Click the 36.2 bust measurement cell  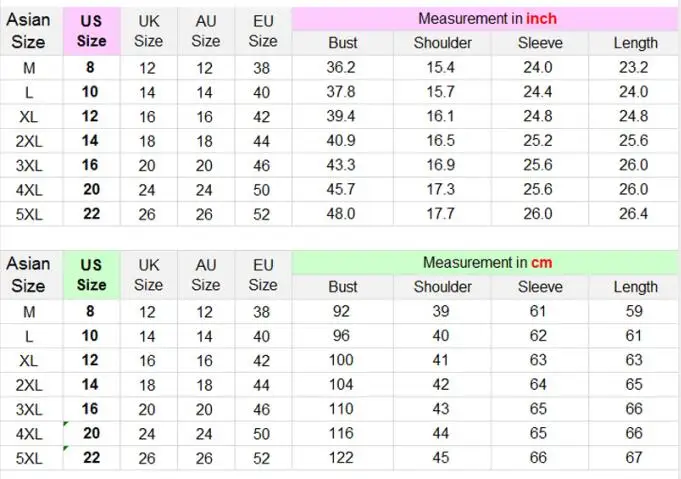[x=342, y=68]
